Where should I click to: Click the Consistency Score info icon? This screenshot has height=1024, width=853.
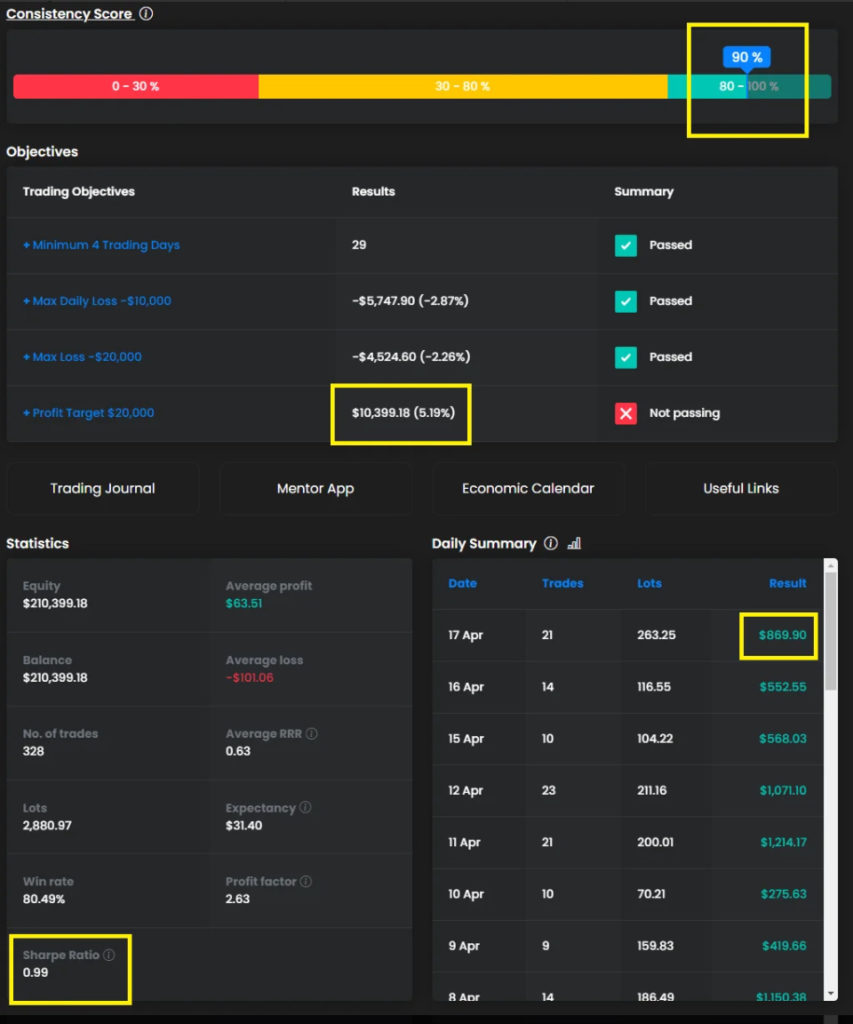coord(146,14)
